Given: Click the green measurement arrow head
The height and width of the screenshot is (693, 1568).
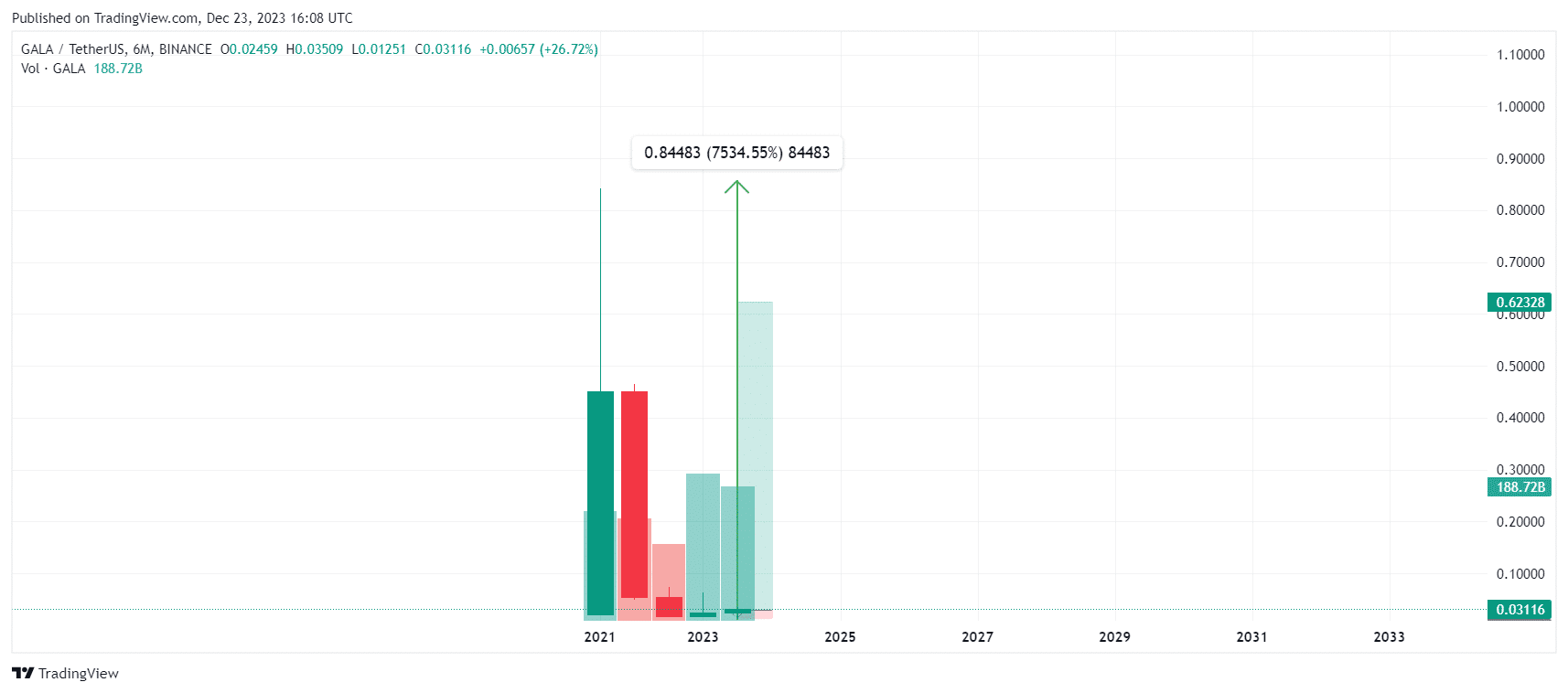Looking at the screenshot, I should coord(737,187).
